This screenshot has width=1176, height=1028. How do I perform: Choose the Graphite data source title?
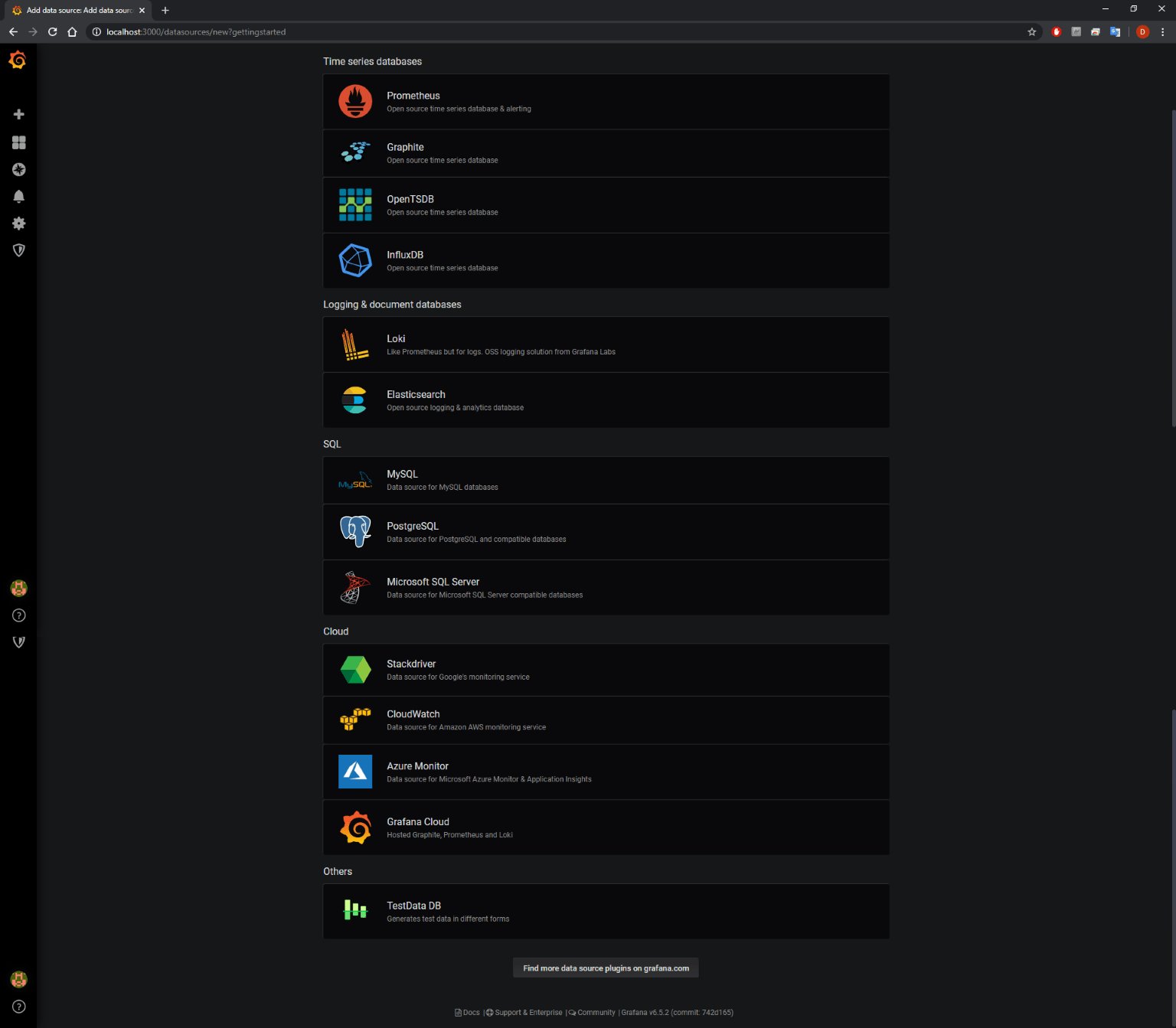pos(405,147)
